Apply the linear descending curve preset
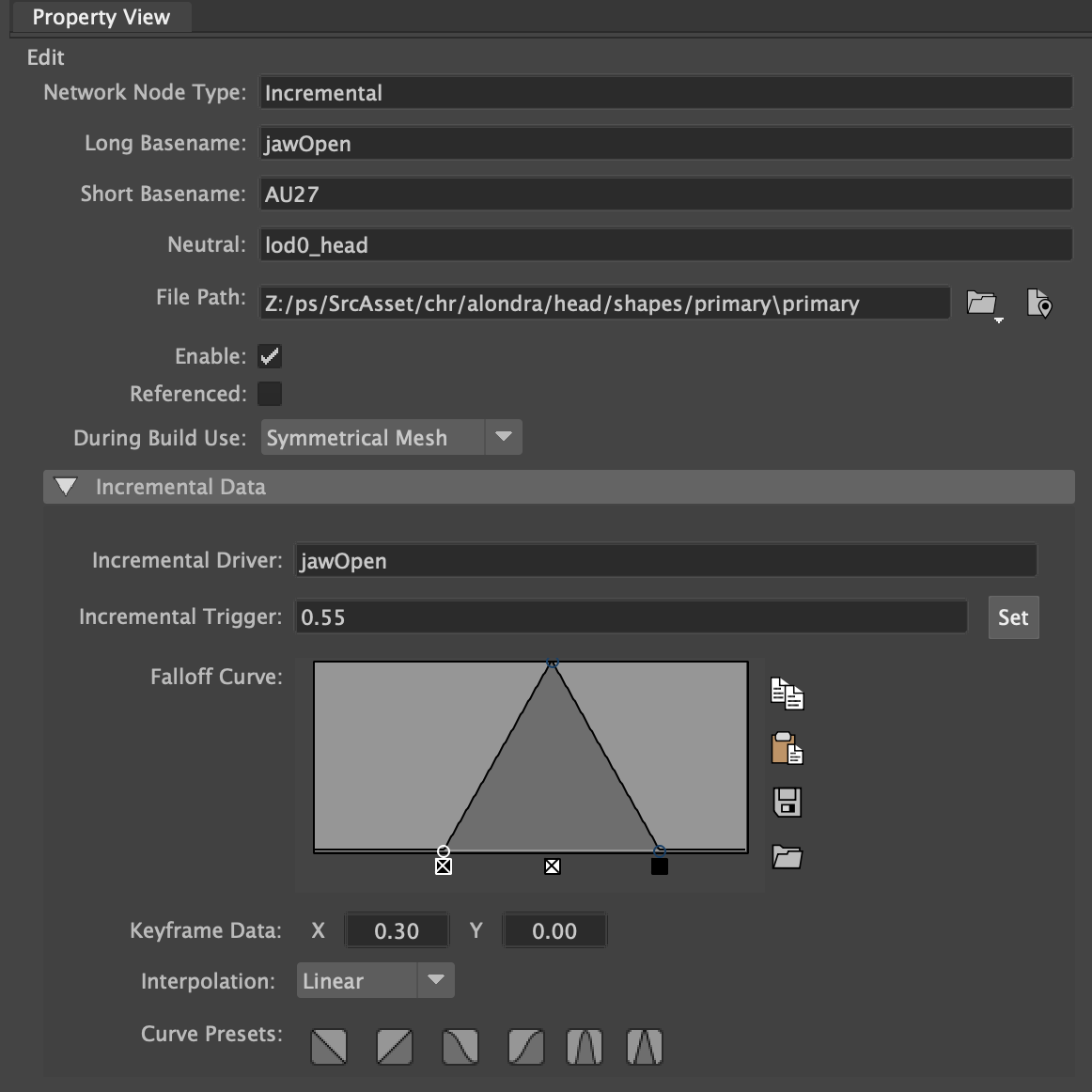This screenshot has height=1092, width=1092. 329,1047
